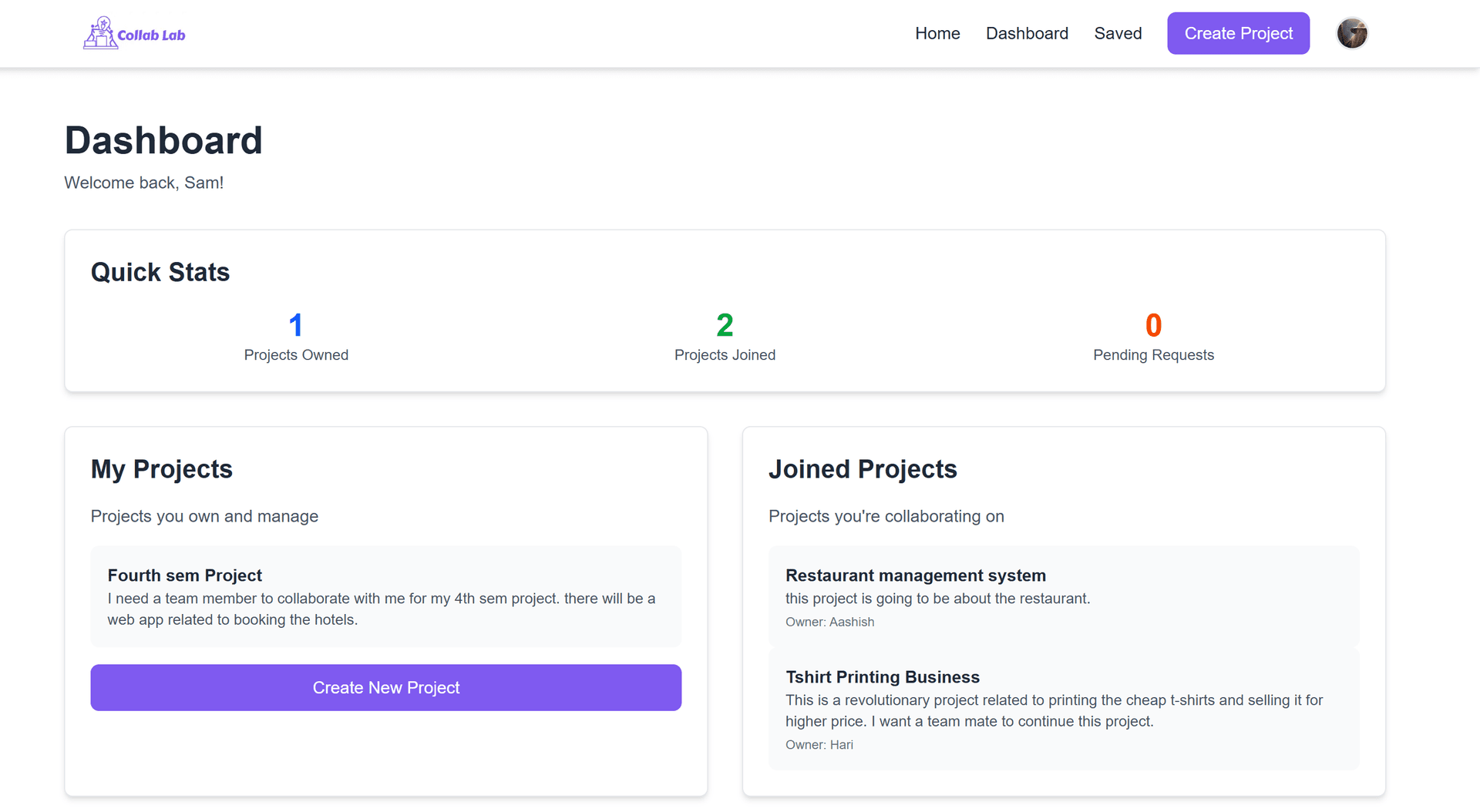
Task: Click the owner name Hari
Action: pyautogui.click(x=841, y=744)
